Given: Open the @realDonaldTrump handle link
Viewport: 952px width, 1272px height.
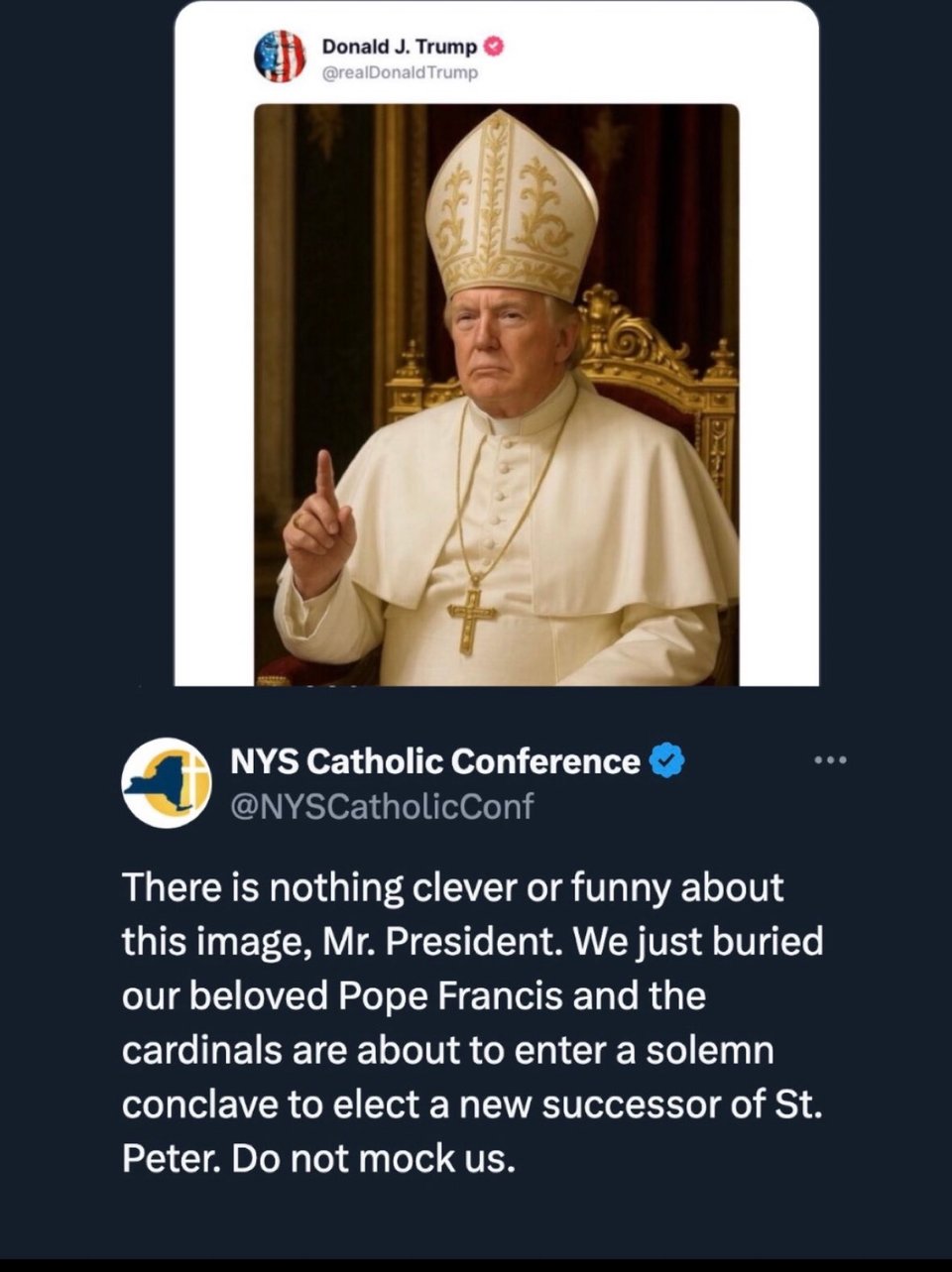Looking at the screenshot, I should point(400,72).
